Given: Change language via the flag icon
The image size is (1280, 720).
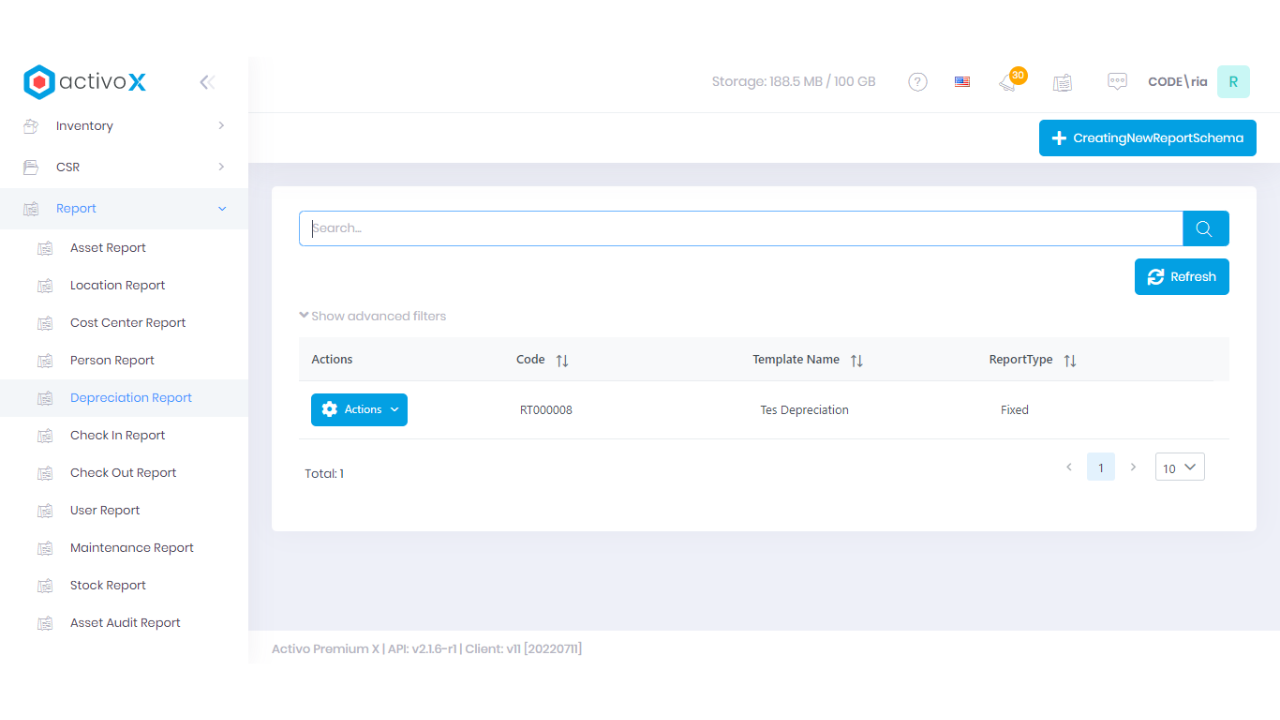Looking at the screenshot, I should click(962, 82).
